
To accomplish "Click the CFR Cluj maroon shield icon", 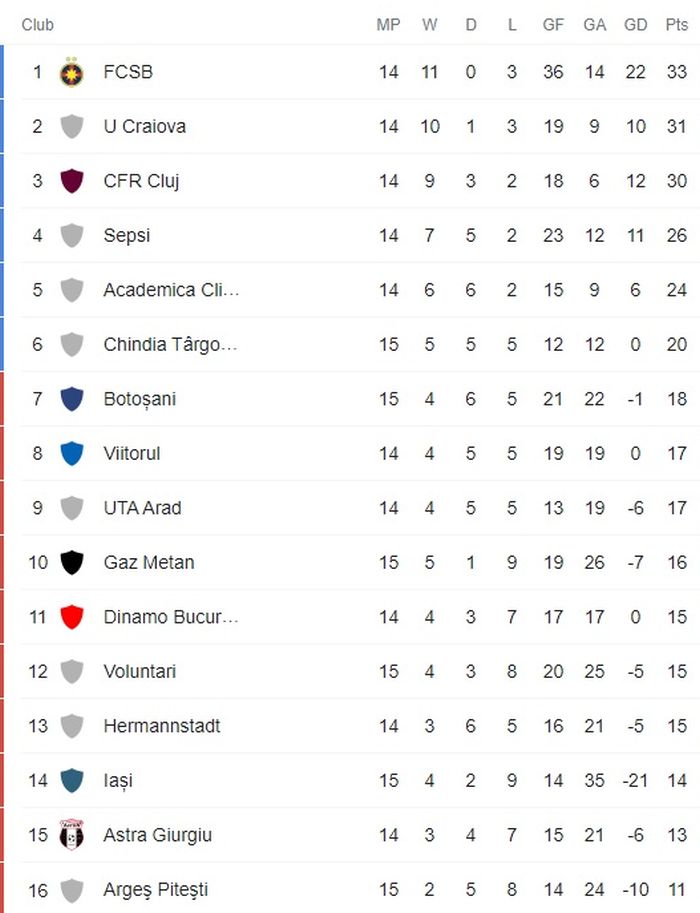I will [71, 181].
